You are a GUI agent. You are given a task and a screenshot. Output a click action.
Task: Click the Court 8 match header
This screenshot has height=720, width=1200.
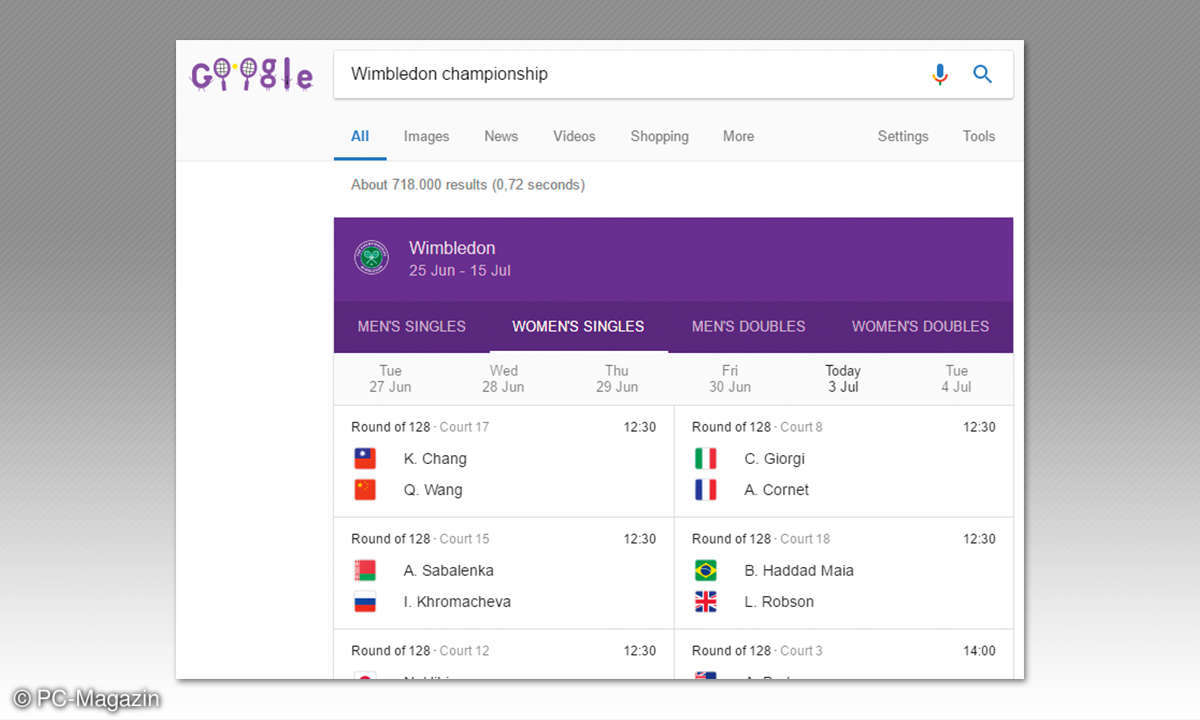point(757,427)
